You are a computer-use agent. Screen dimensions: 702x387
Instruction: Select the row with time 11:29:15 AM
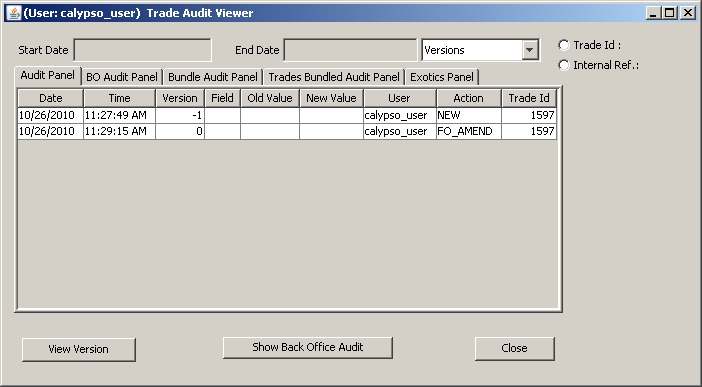(287, 132)
